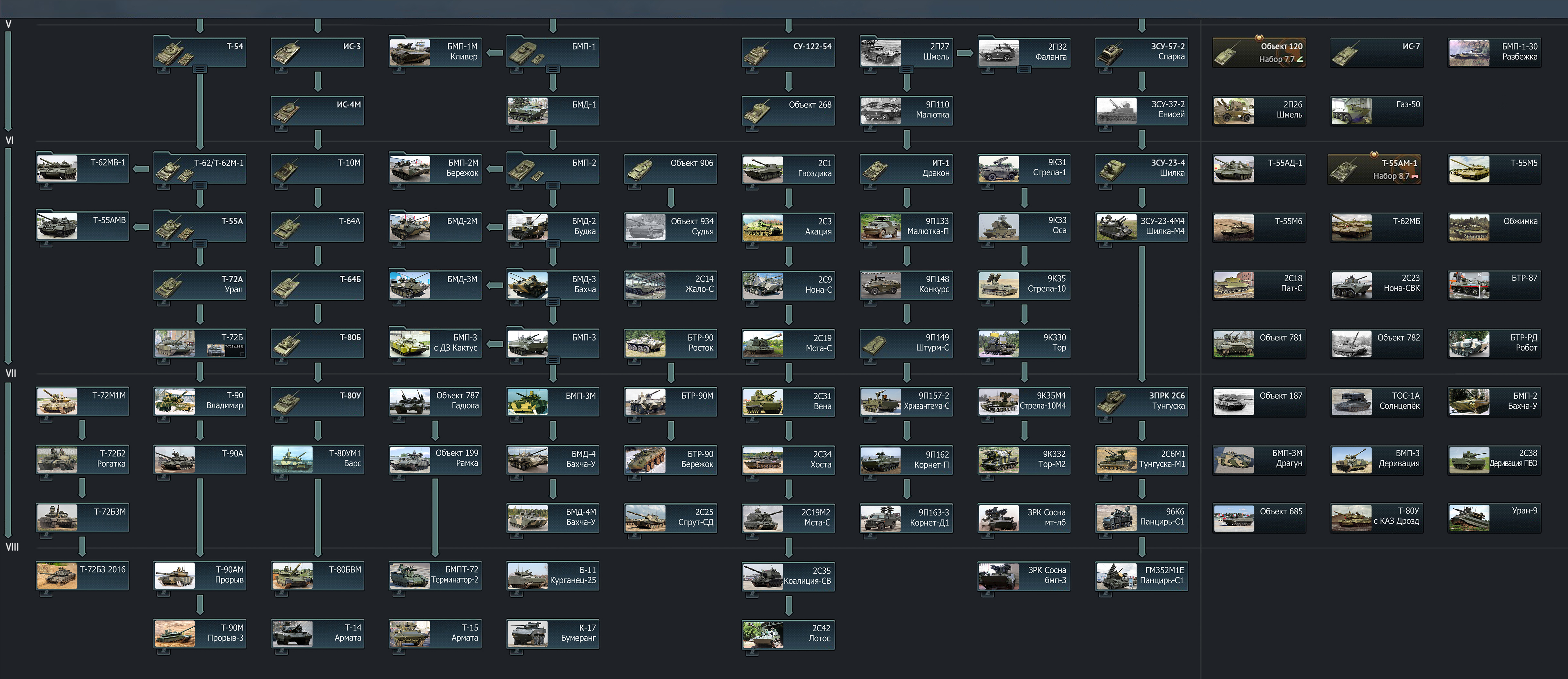Image resolution: width=1568 pixels, height=679 pixels.
Task: Click the crew icon under ИС-3
Action: pyautogui.click(x=281, y=71)
